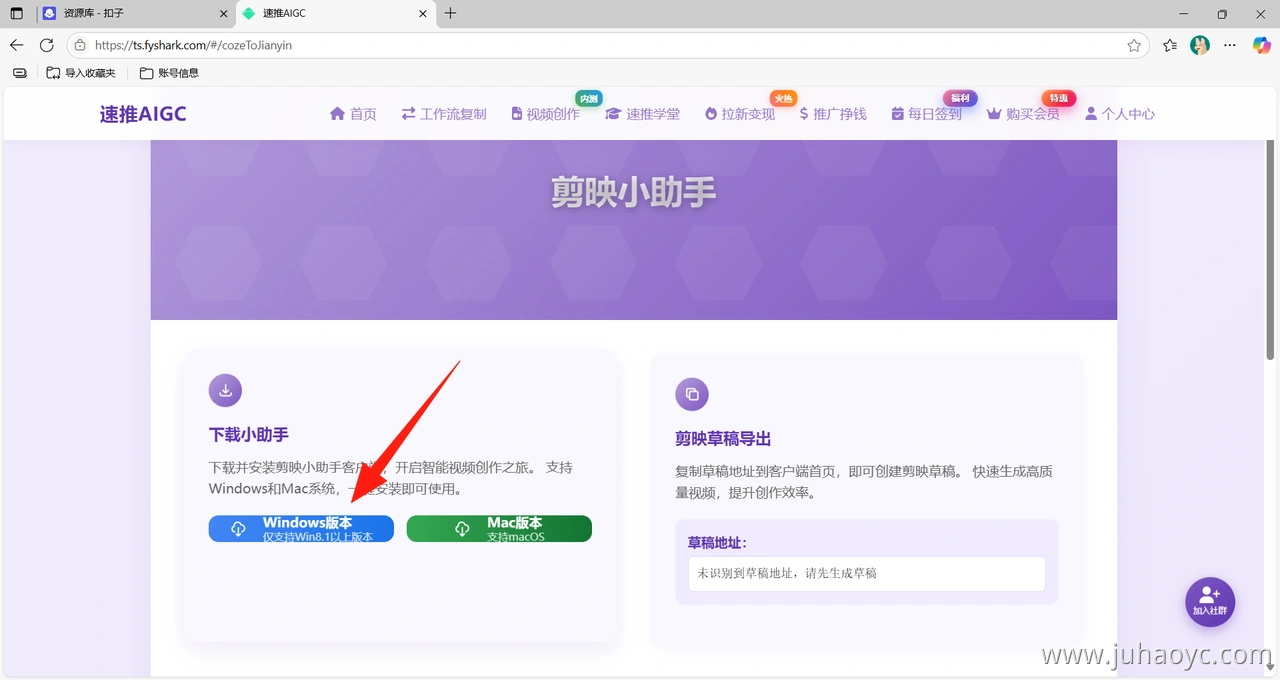Click the browser back arrow
This screenshot has height=680, width=1280.
tap(16, 45)
